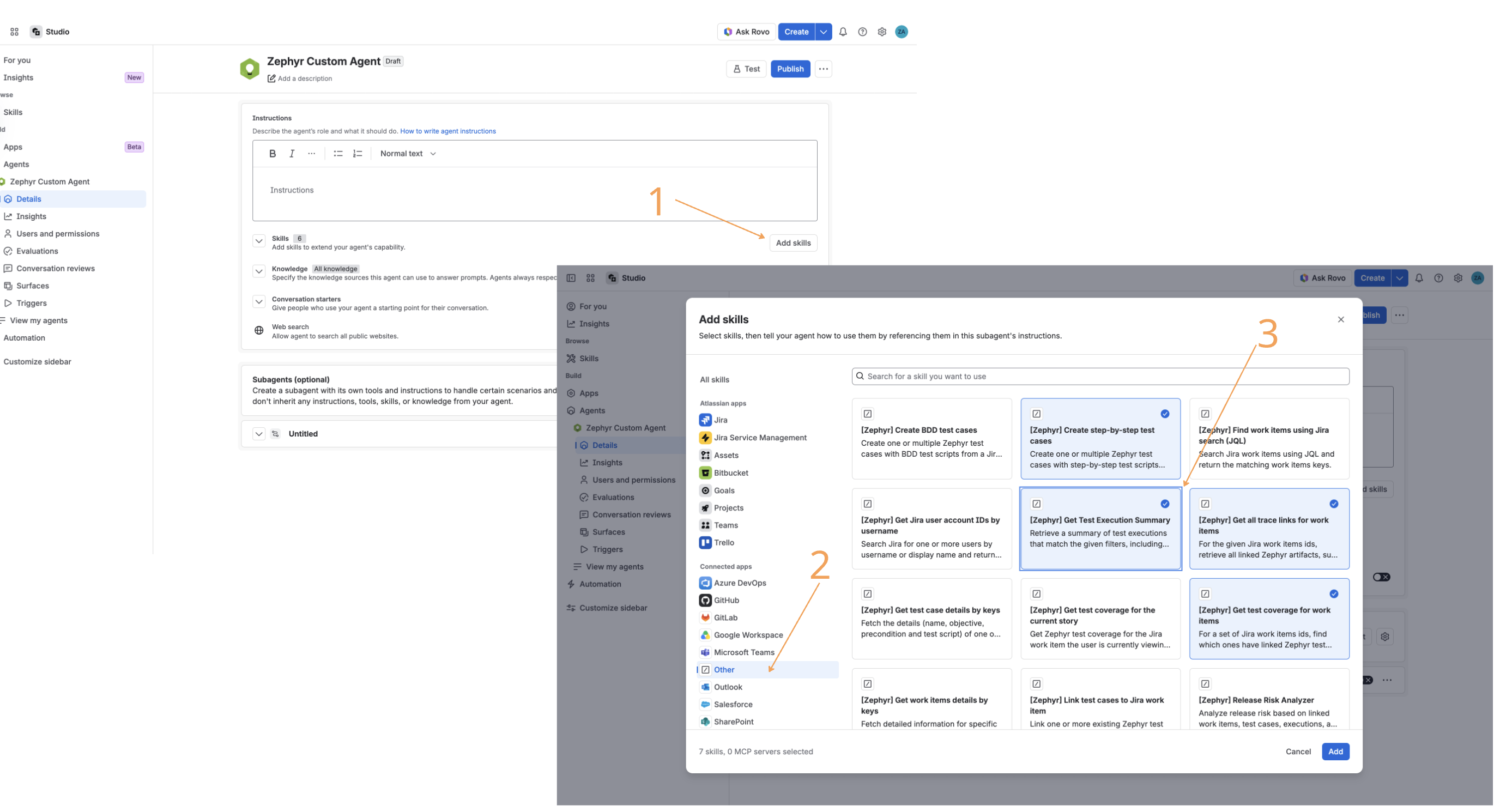
Task: Click the notifications bell in the left Studio header
Action: tap(843, 32)
